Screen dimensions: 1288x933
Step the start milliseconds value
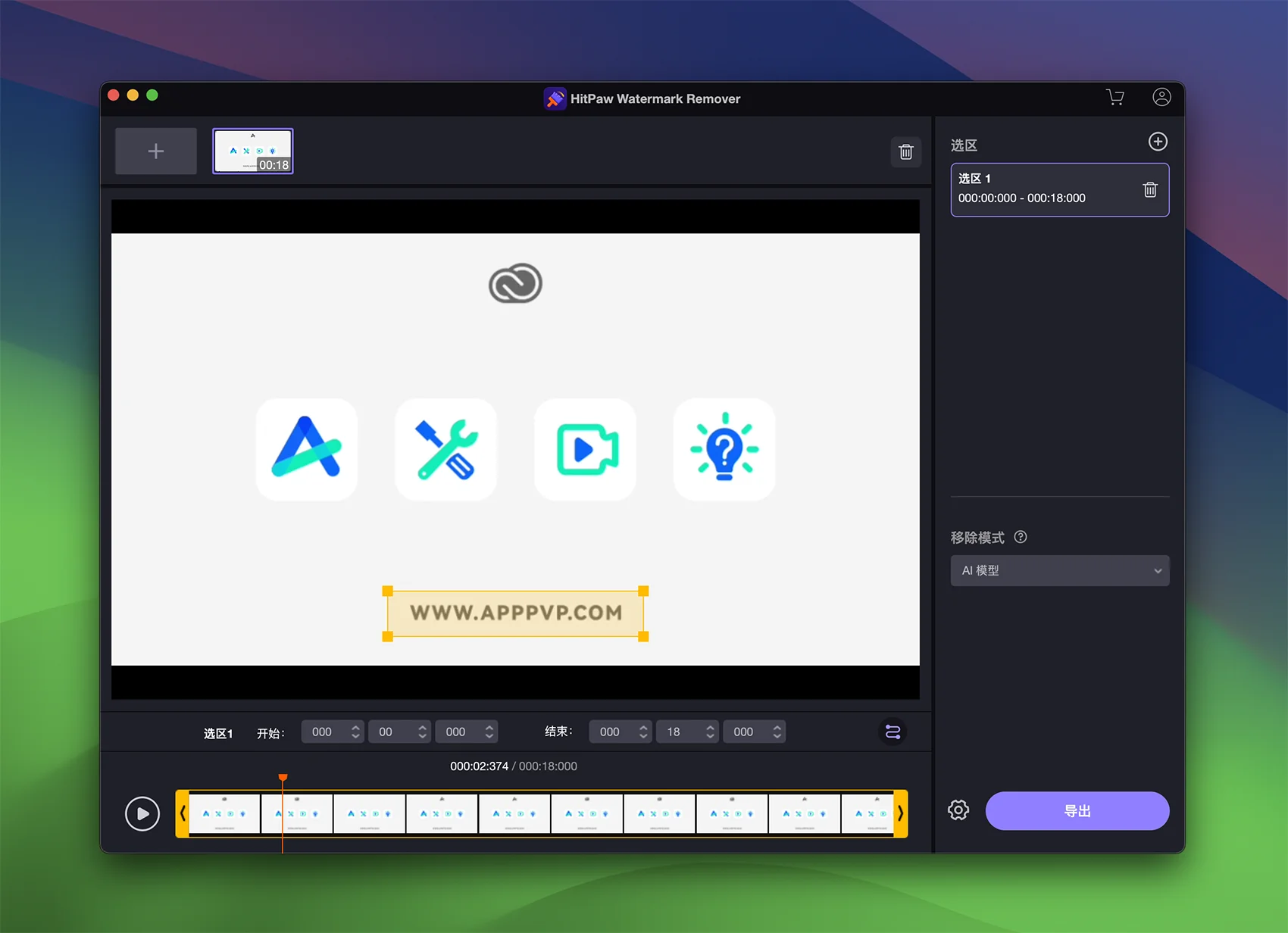coord(489,732)
